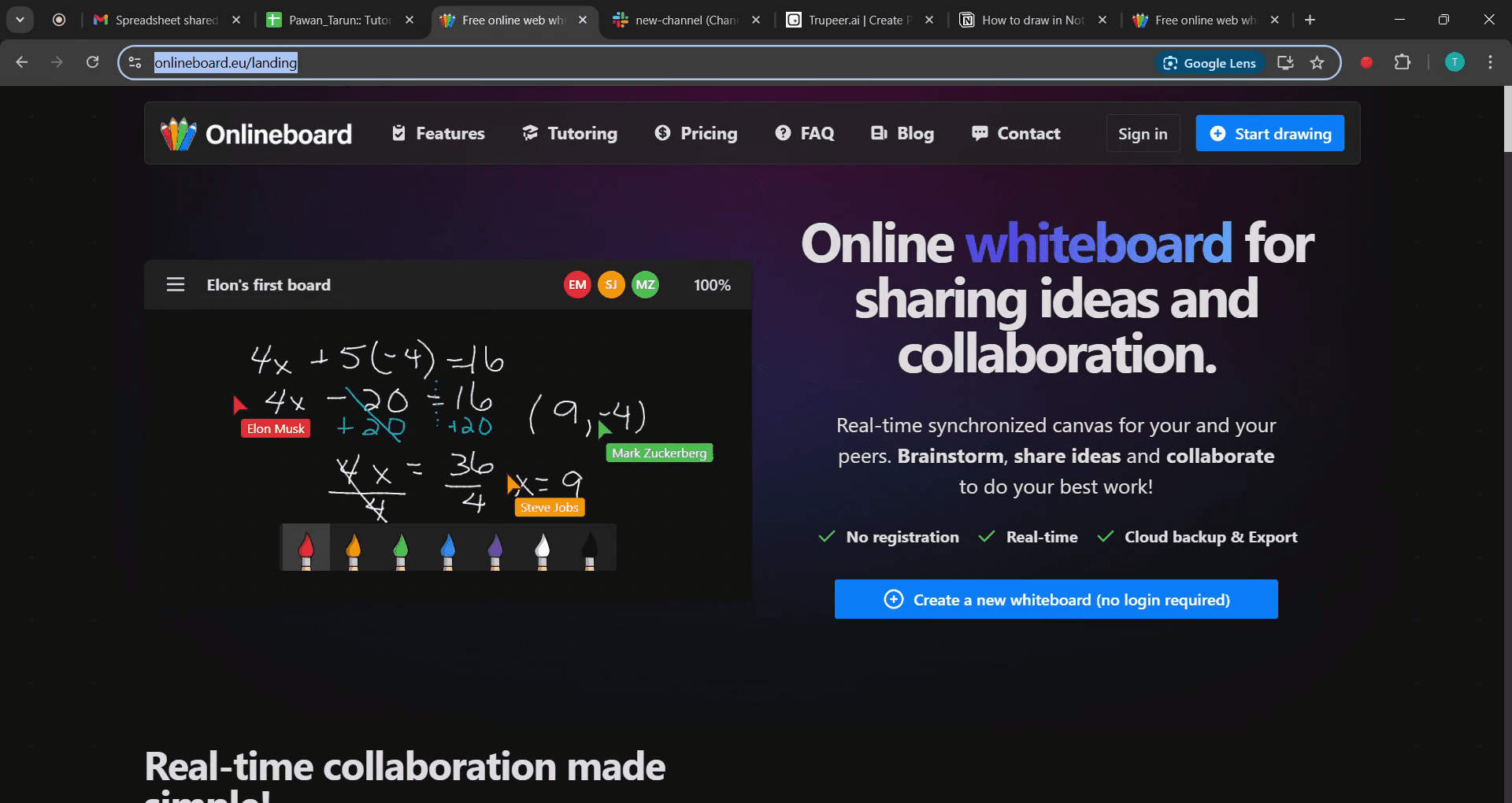Select the red brush color

306,548
